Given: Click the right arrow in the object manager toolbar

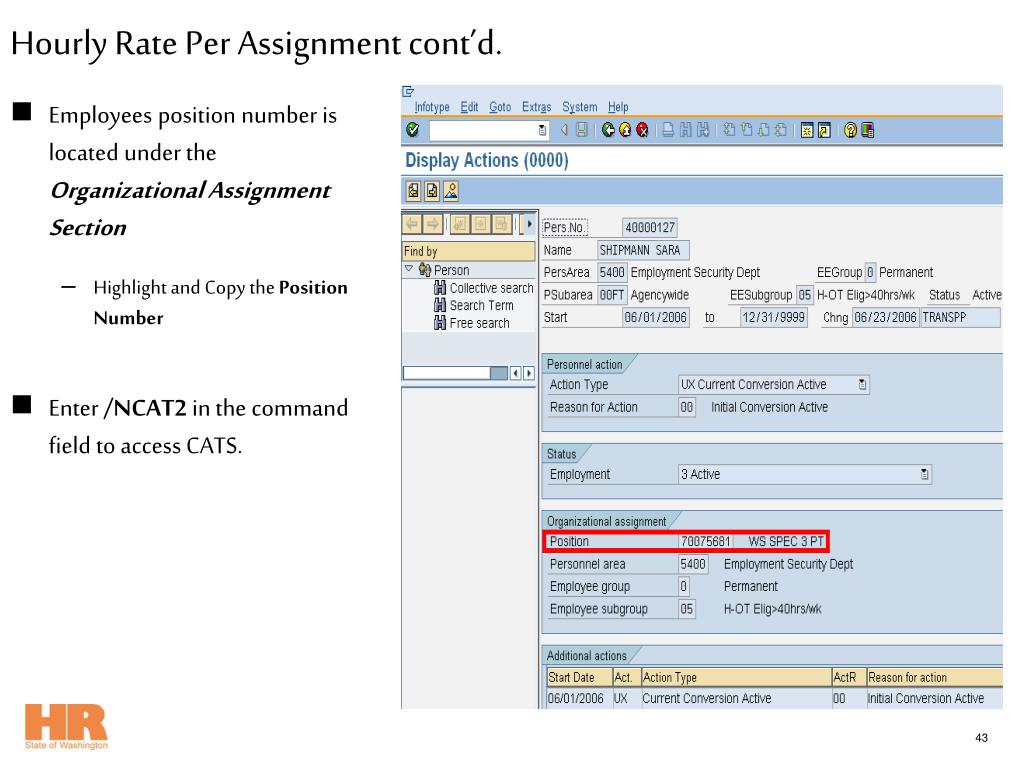Looking at the screenshot, I should (x=432, y=224).
